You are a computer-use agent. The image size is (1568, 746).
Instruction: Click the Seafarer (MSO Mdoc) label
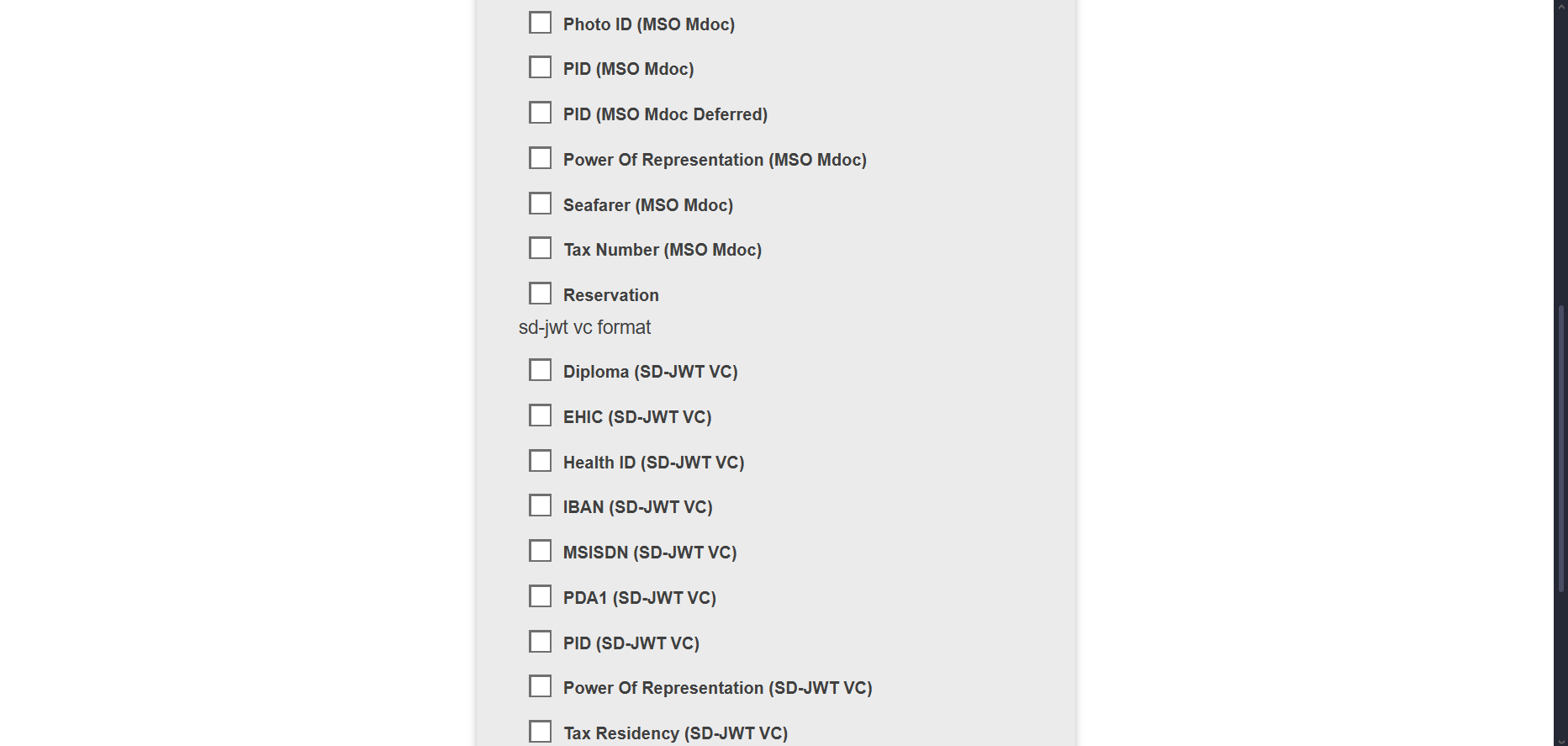(x=647, y=205)
